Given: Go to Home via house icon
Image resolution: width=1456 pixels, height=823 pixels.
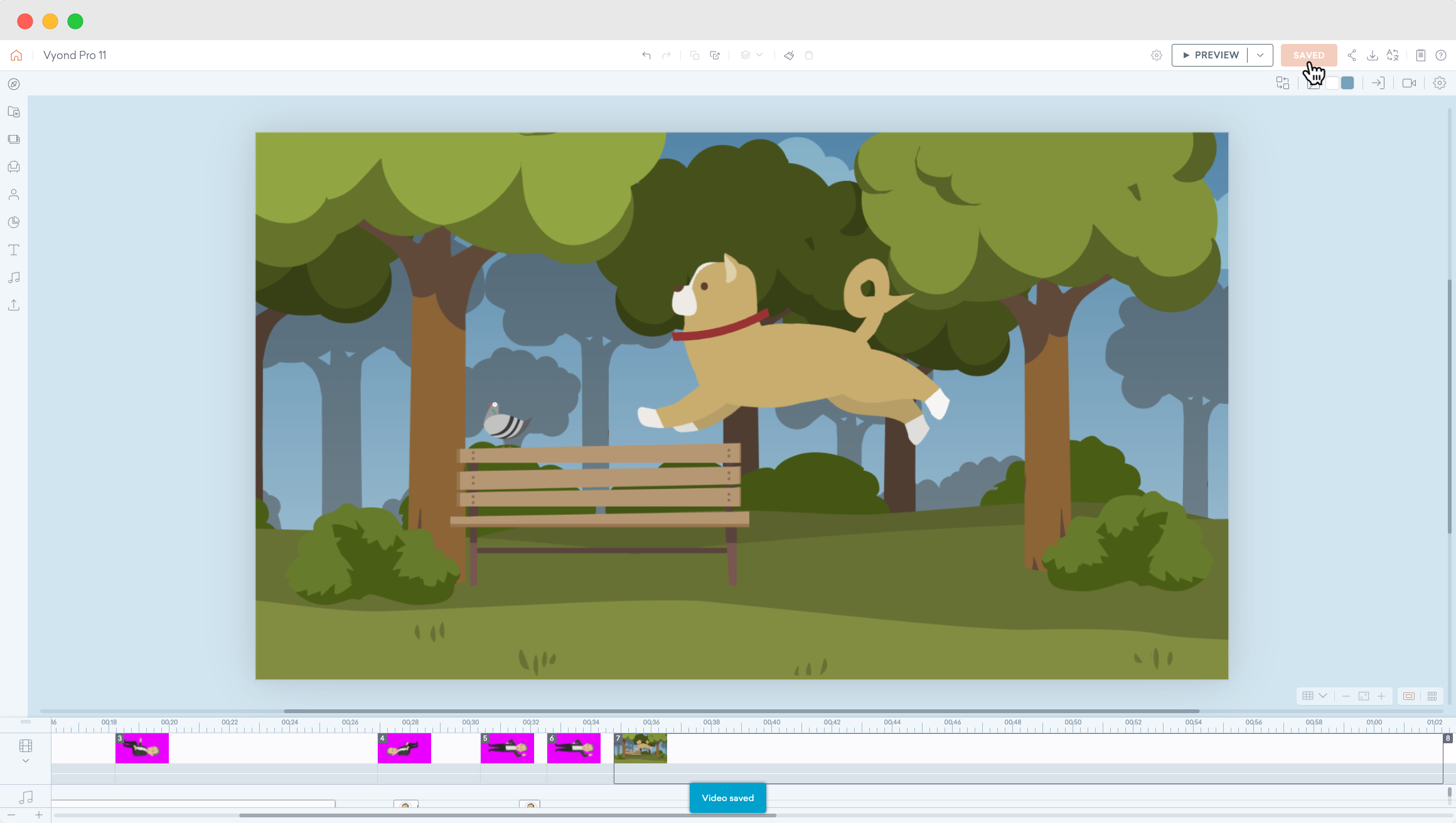Looking at the screenshot, I should click(16, 55).
